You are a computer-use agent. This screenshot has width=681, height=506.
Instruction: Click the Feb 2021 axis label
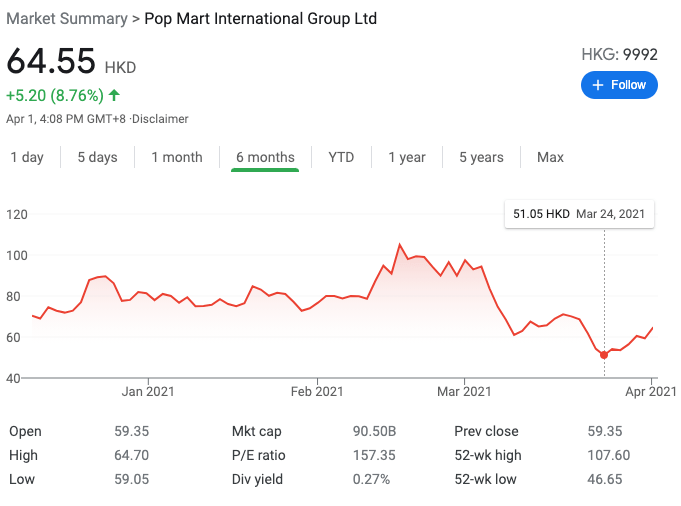(x=317, y=392)
